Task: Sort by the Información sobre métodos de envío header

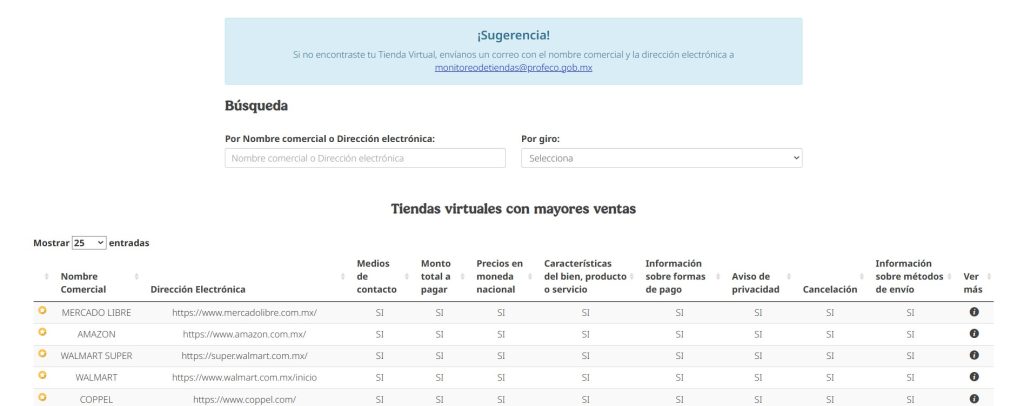Action: click(909, 276)
